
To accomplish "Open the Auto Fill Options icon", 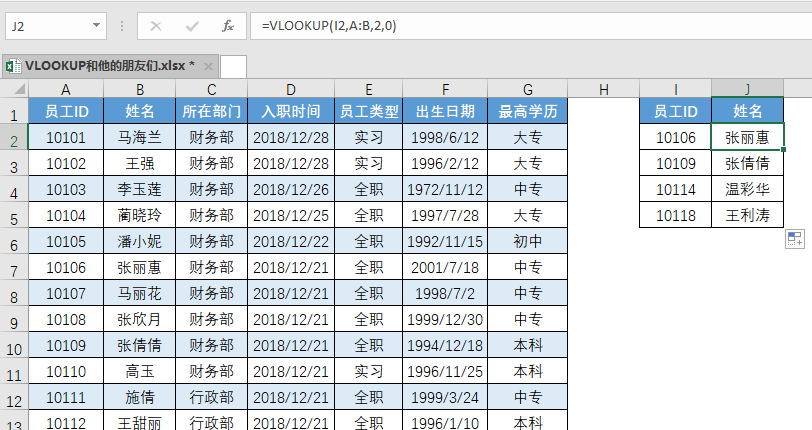I will pyautogui.click(x=794, y=239).
